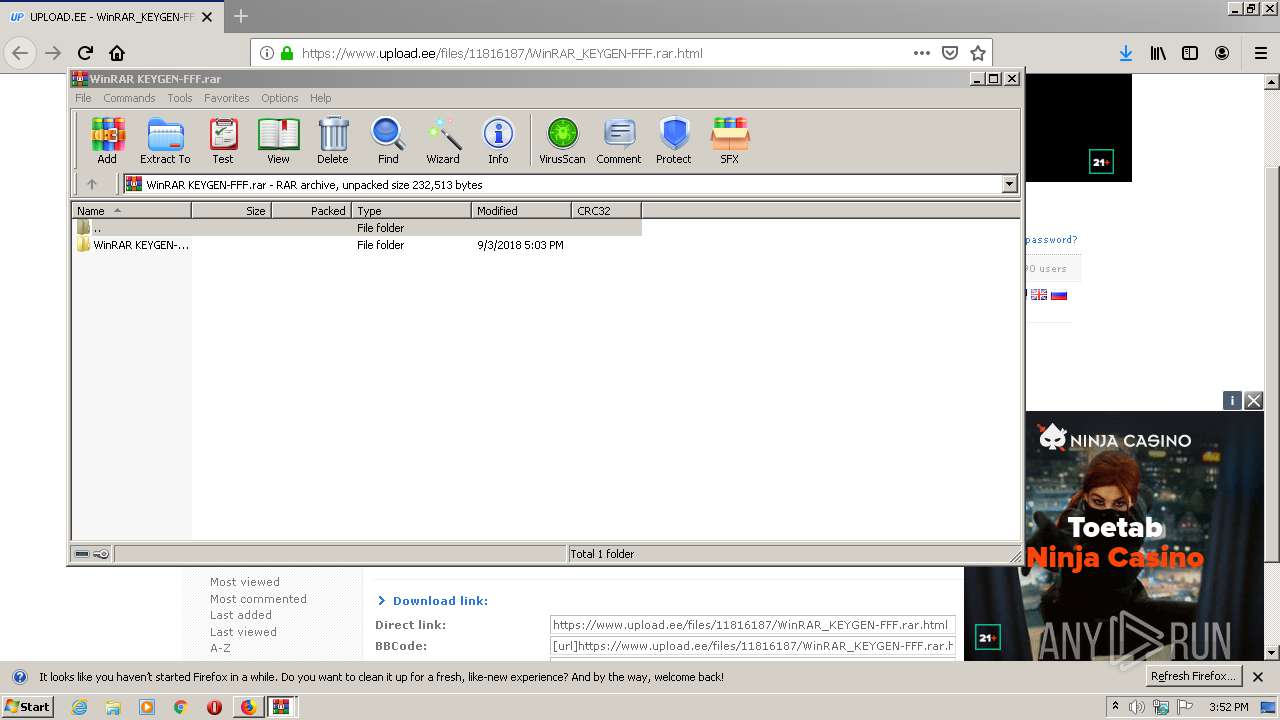Screen dimensions: 1280x720
Task: Sort by the Modified column header
Action: tap(521, 211)
